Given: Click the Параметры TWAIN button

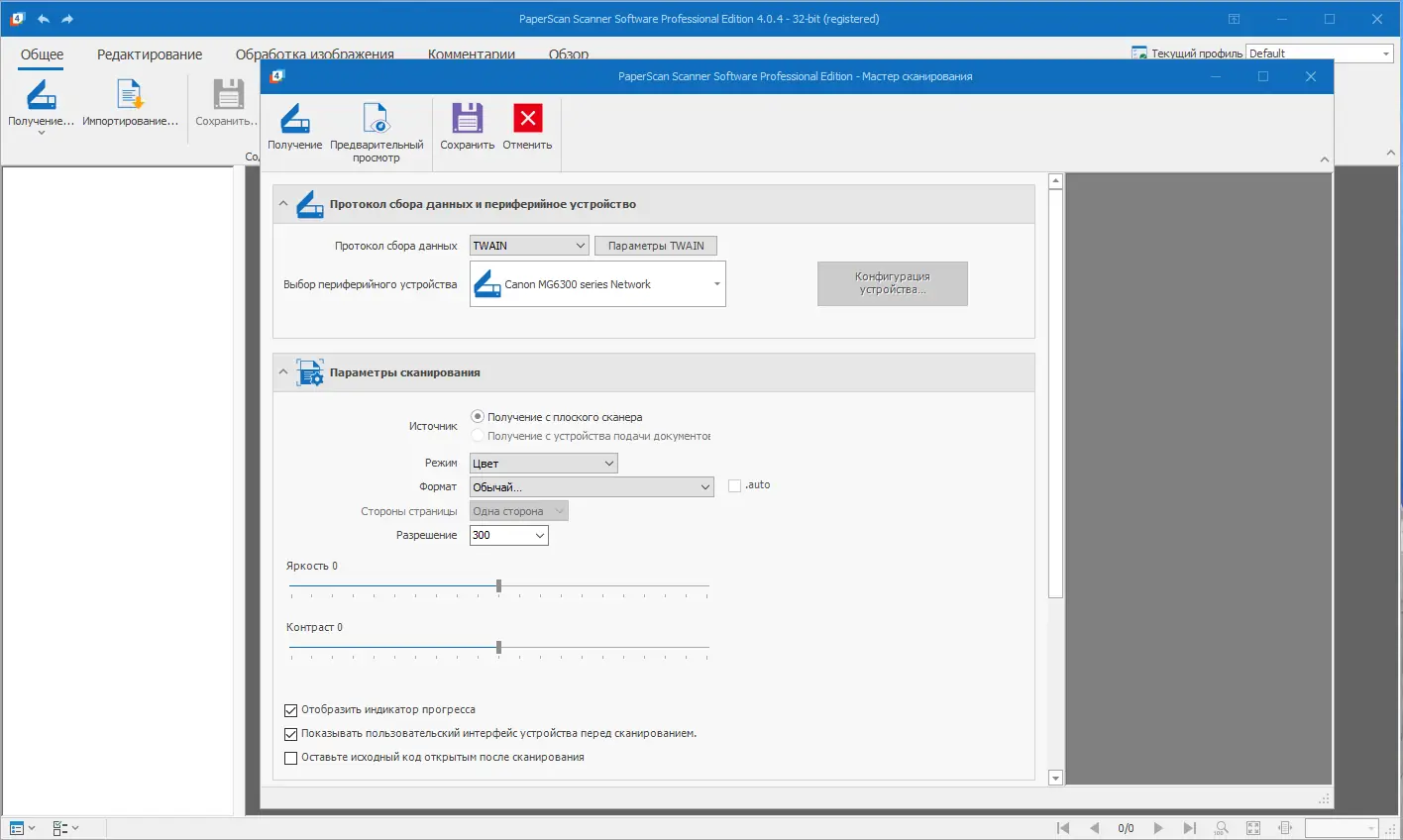Looking at the screenshot, I should click(656, 246).
